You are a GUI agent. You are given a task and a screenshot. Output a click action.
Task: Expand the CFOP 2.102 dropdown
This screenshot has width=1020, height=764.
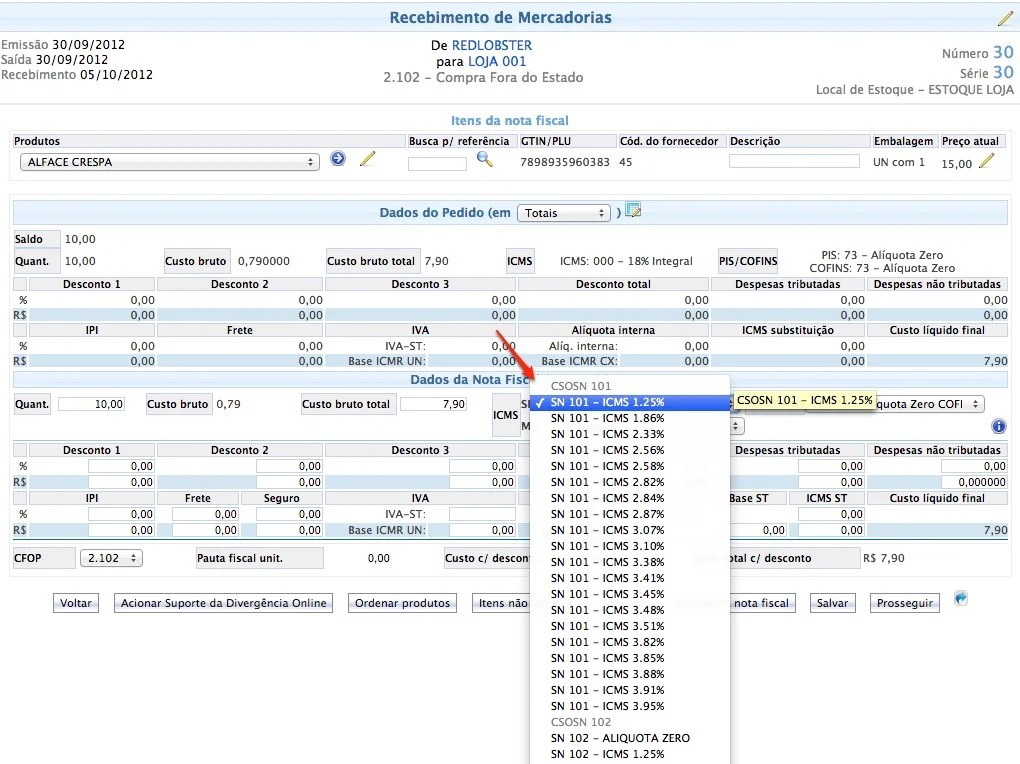click(110, 558)
